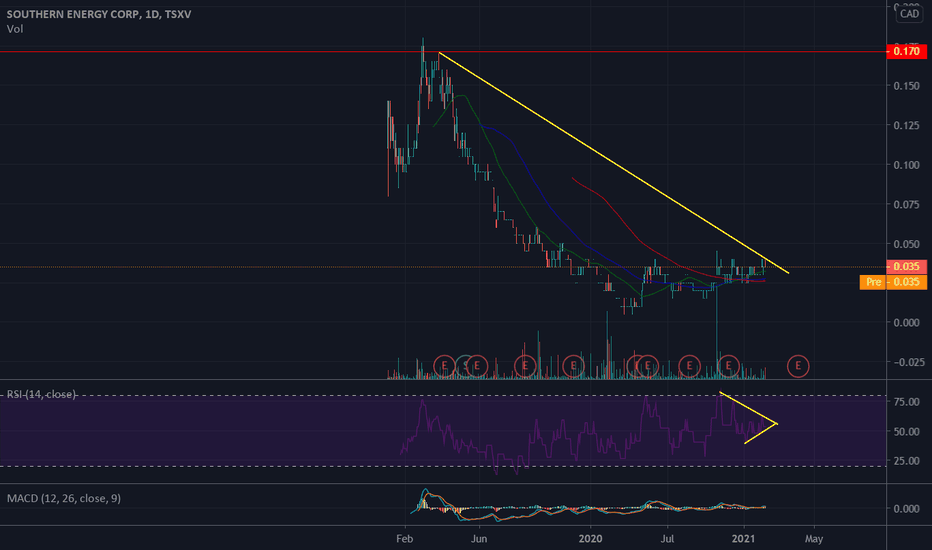Click the 2021 label on time axis
This screenshot has width=932, height=550.
point(743,539)
